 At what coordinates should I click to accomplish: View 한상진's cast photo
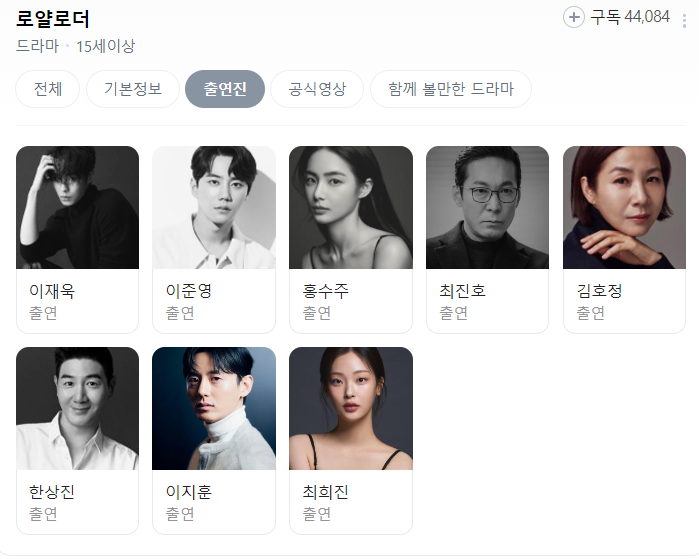[x=78, y=408]
